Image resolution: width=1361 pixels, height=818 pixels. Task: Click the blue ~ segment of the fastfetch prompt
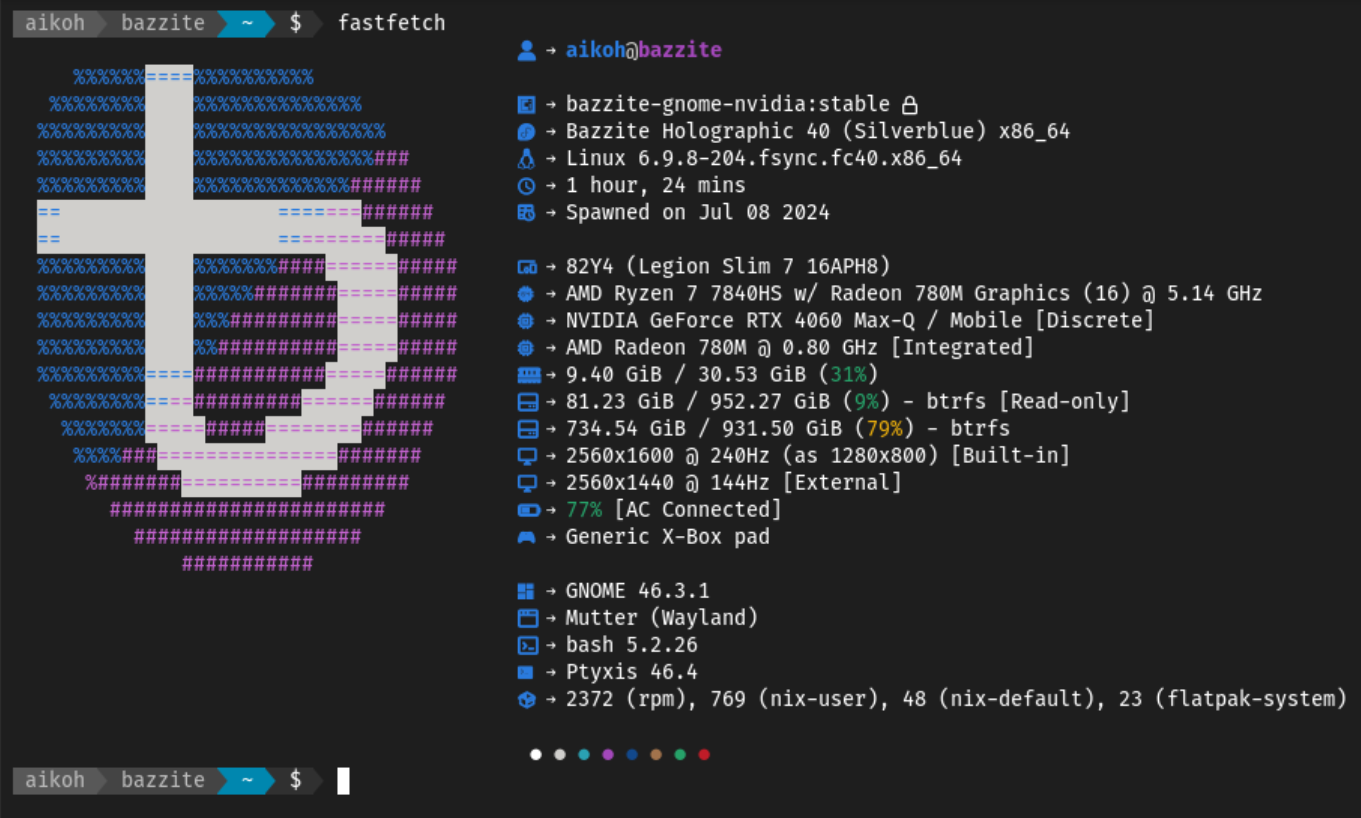coord(247,23)
